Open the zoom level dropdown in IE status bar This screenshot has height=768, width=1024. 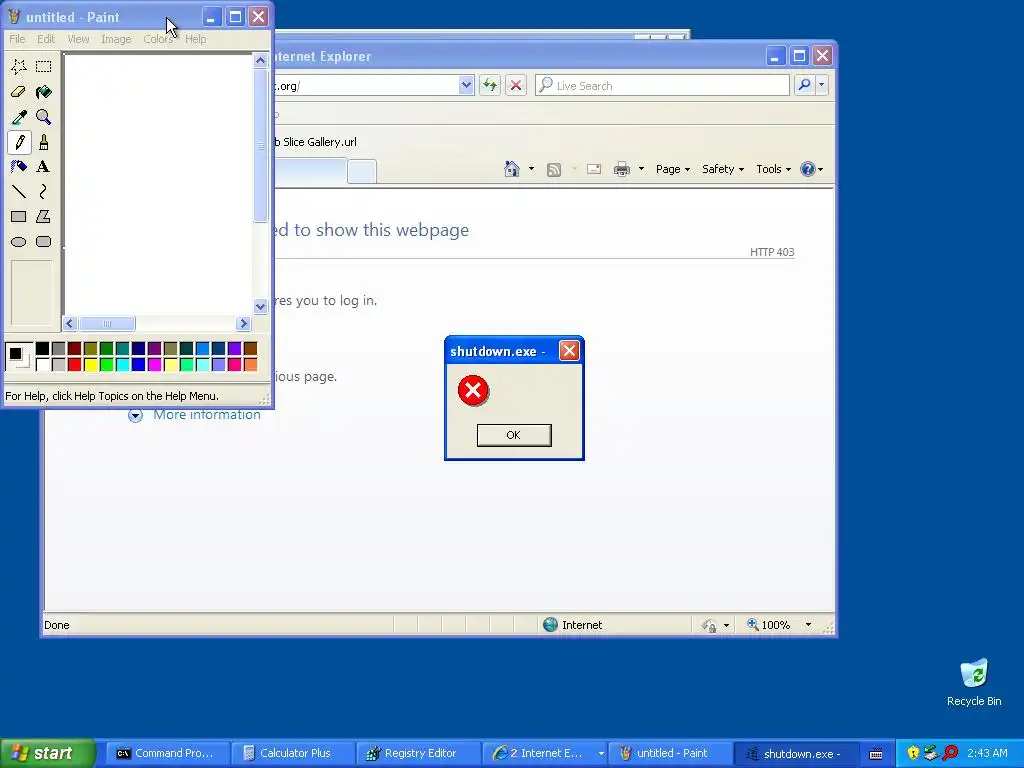[808, 625]
